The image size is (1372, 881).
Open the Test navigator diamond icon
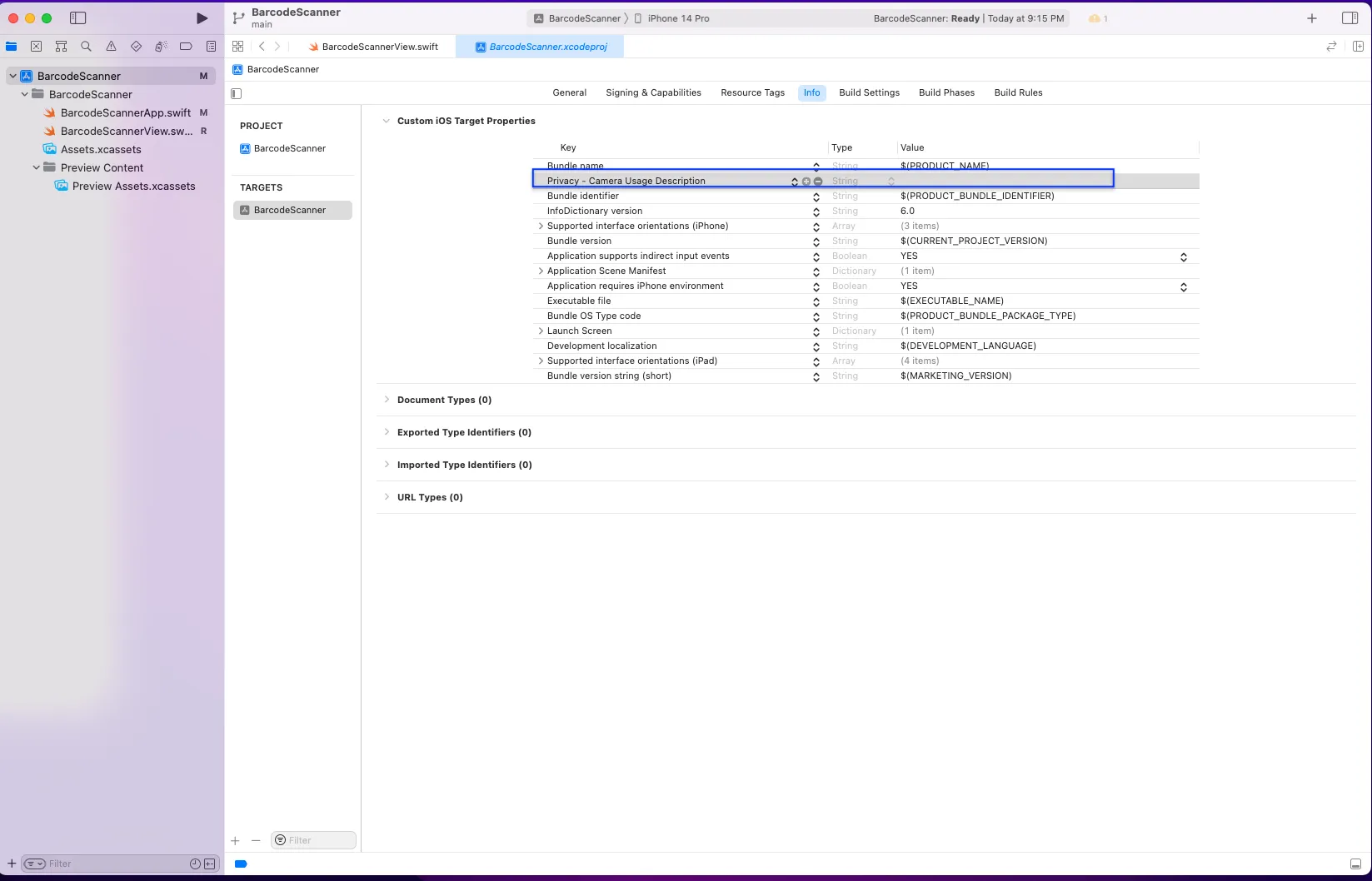(137, 47)
